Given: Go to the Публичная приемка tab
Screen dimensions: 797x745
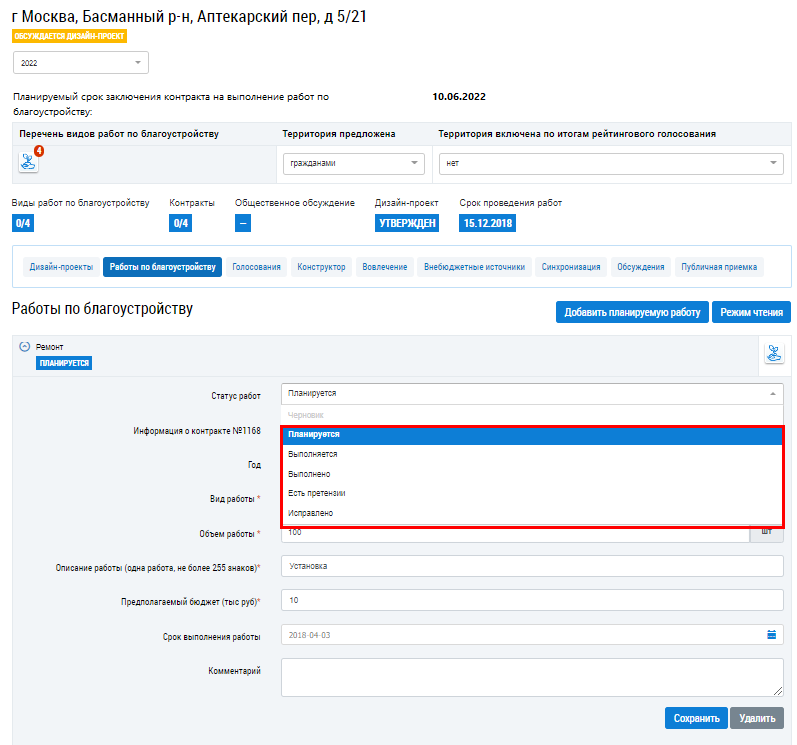Looking at the screenshot, I should point(718,267).
